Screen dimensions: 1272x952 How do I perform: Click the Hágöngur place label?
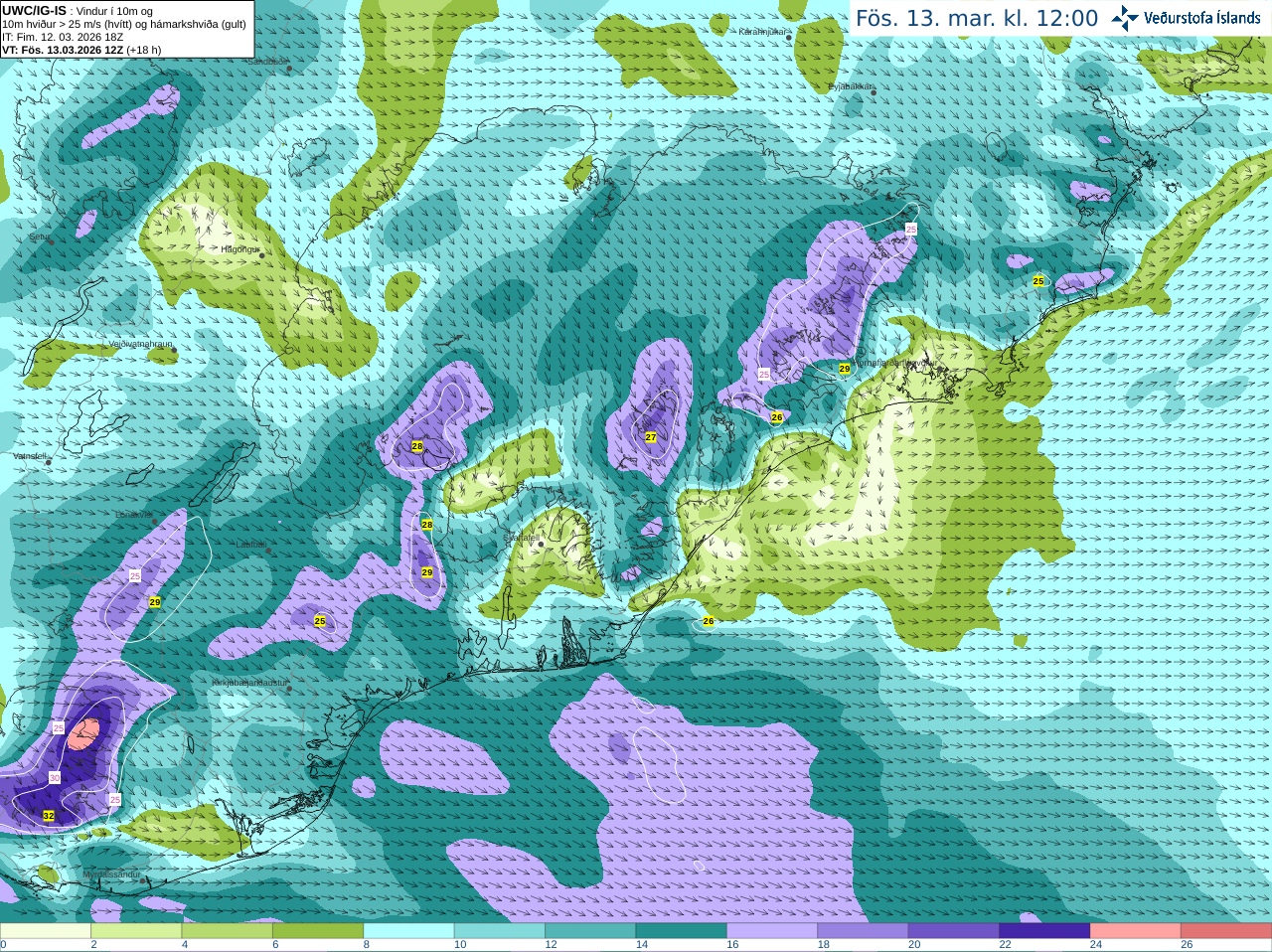(x=239, y=249)
